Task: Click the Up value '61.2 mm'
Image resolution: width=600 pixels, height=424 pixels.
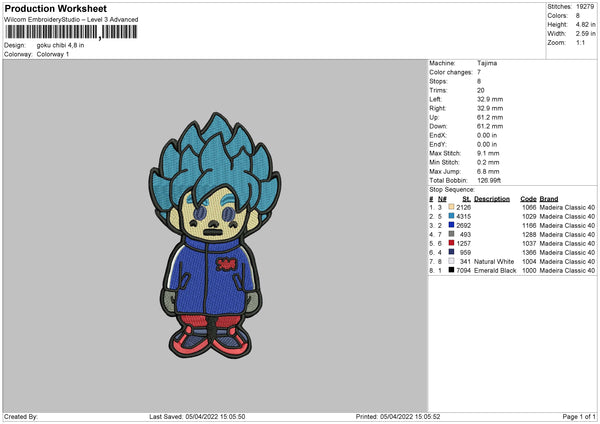Action: 490,117
